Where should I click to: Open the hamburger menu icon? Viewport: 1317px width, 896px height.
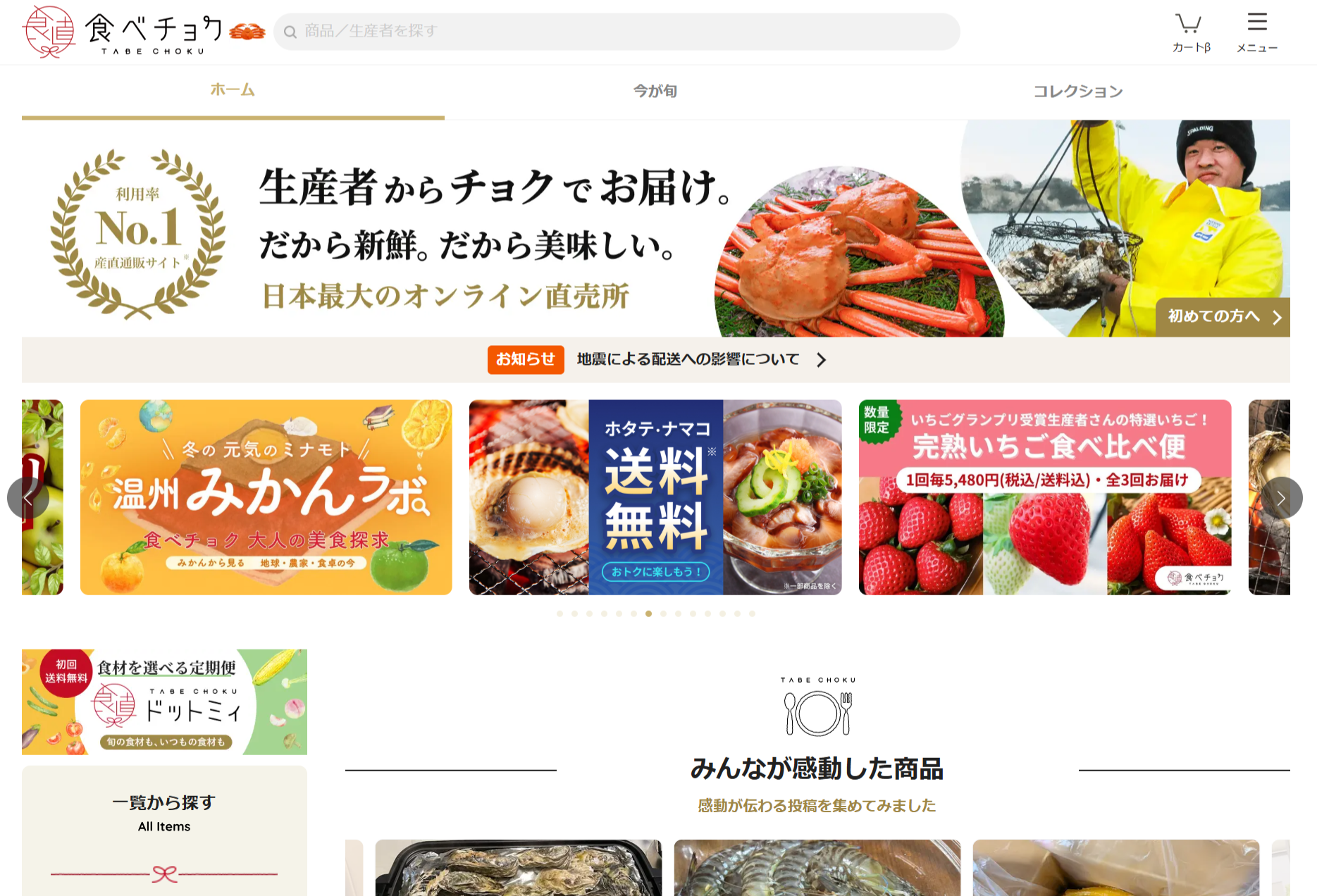(x=1257, y=22)
